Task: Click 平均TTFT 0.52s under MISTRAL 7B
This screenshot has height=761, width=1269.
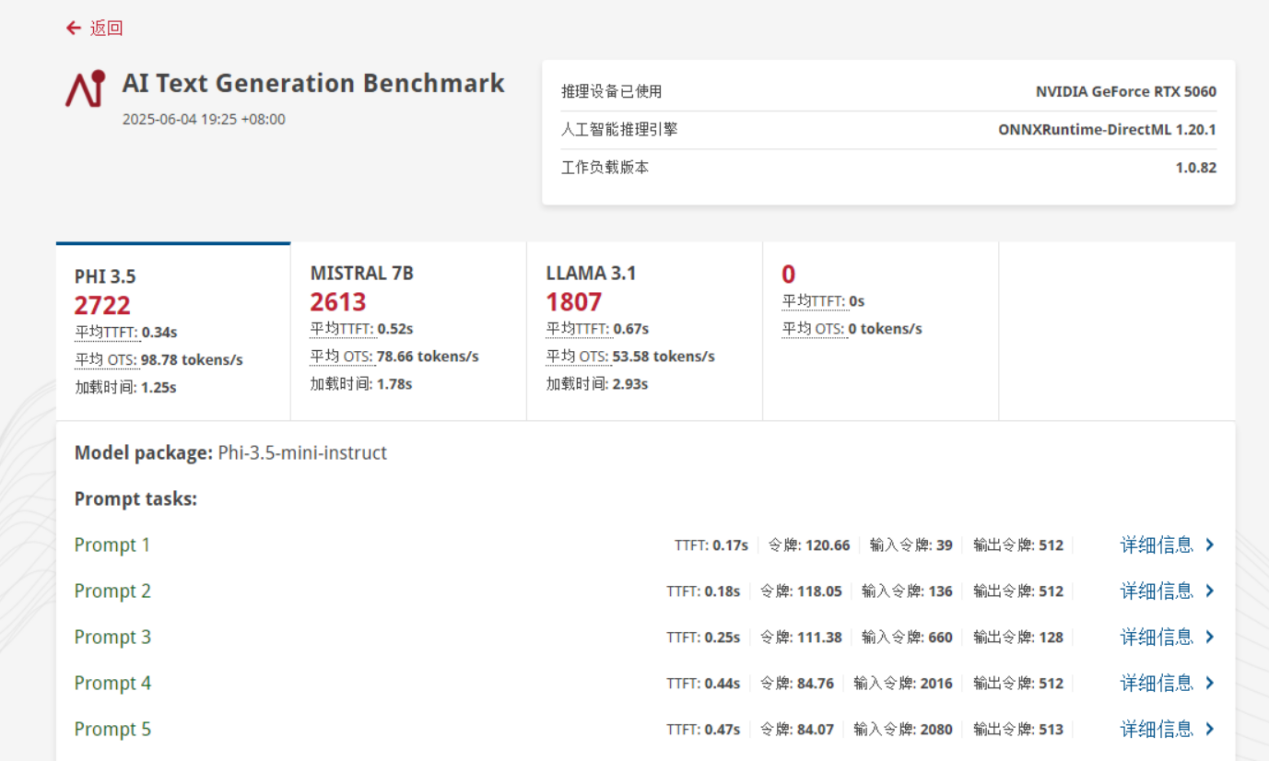Action: pos(362,328)
